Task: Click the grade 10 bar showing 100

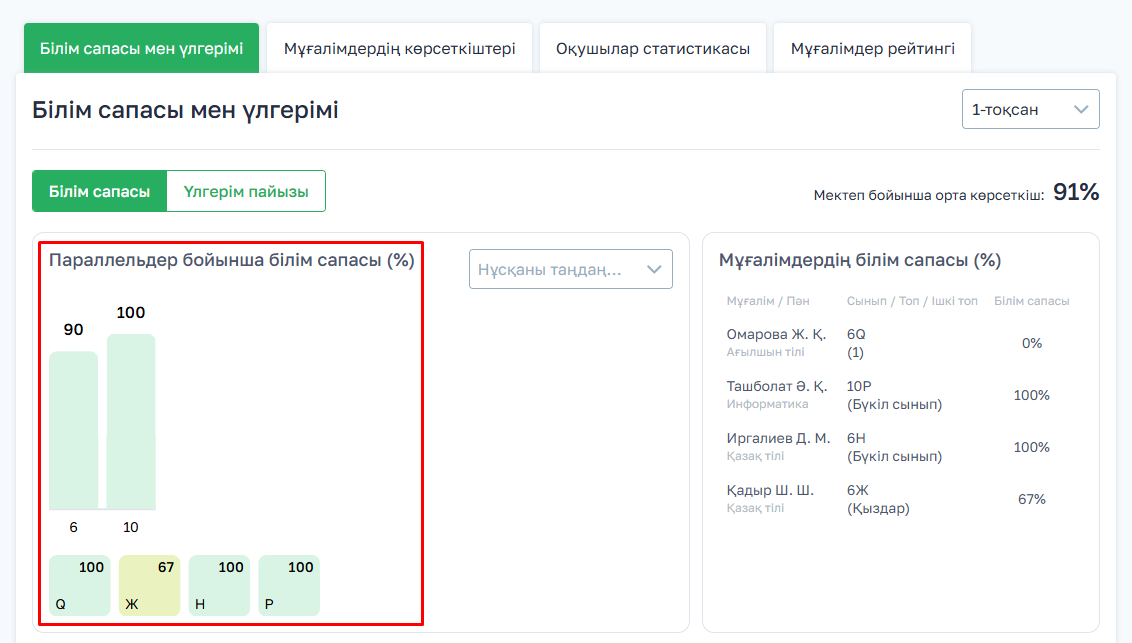Action: 131,421
